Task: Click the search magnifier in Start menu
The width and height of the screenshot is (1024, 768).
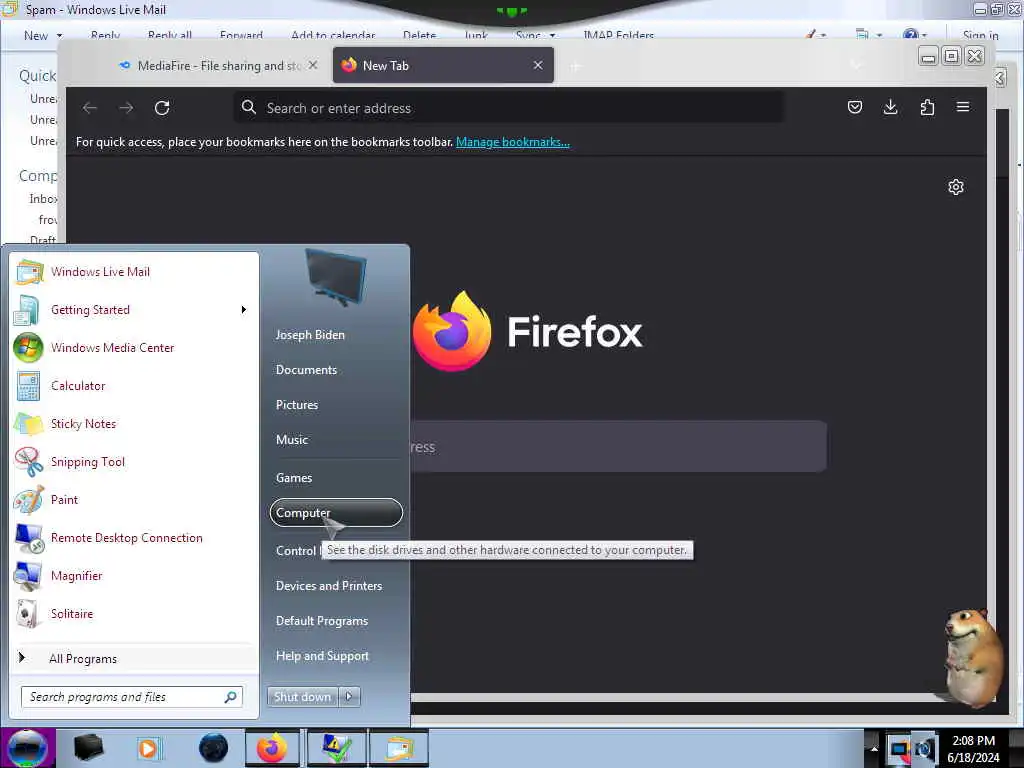Action: click(230, 697)
